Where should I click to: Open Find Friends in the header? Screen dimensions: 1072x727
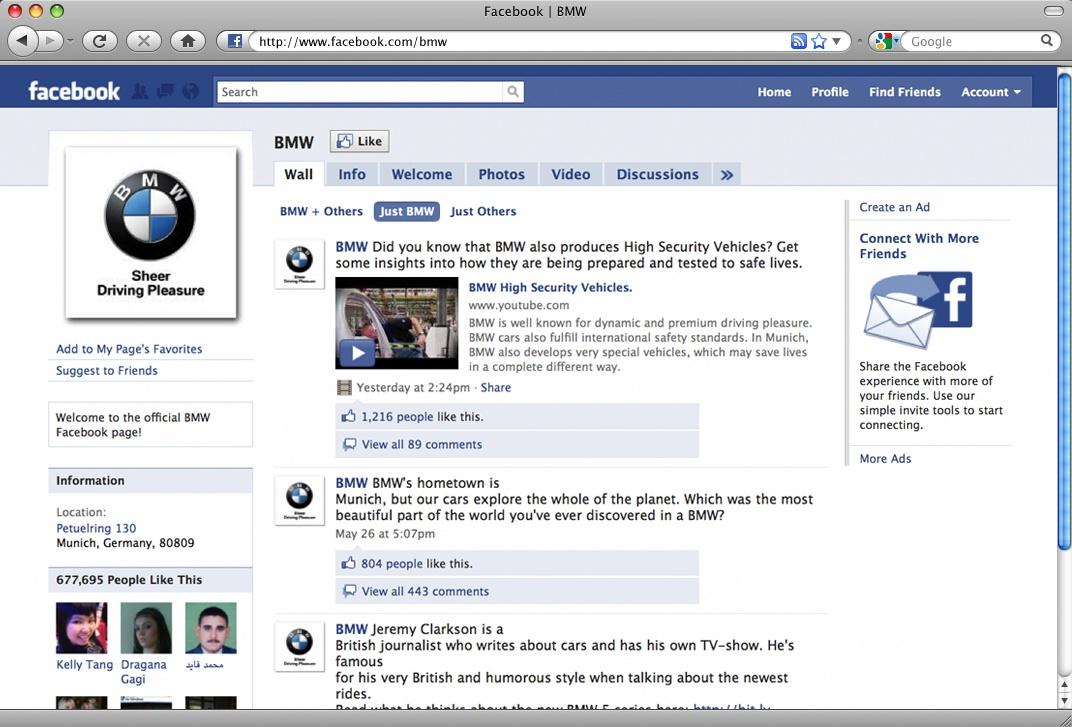coord(904,92)
